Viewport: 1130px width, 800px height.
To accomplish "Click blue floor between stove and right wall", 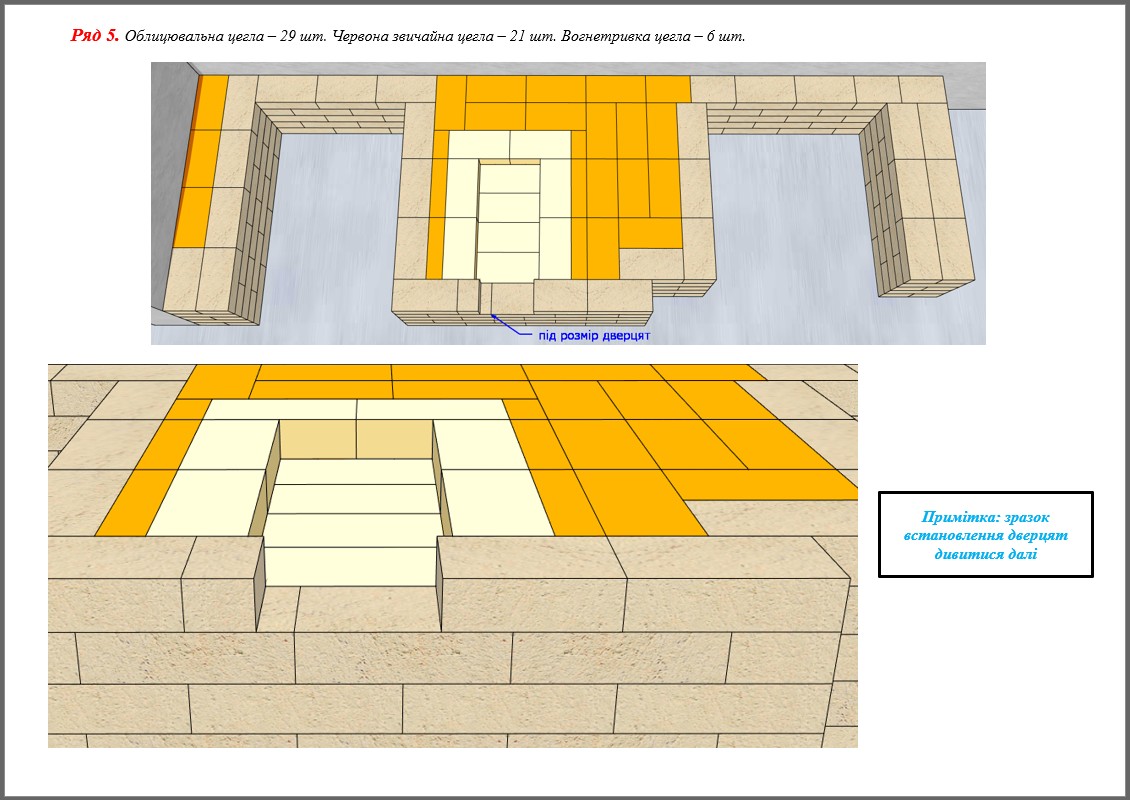I will pos(790,220).
